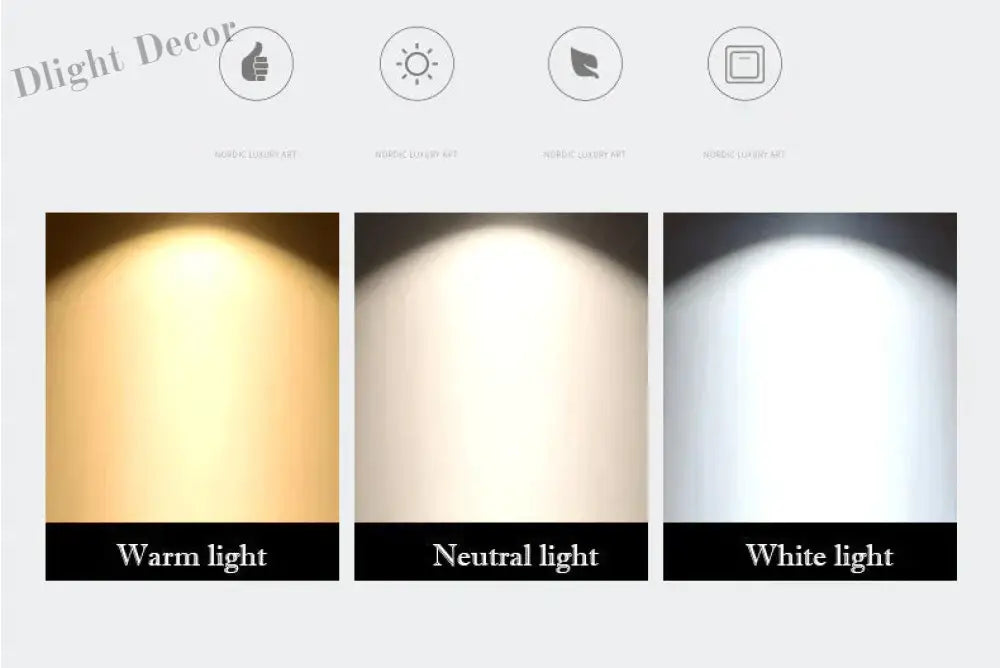Click NORDIC LUXURY ART caption under leaf icon
This screenshot has height=668, width=1000.
click(x=585, y=154)
